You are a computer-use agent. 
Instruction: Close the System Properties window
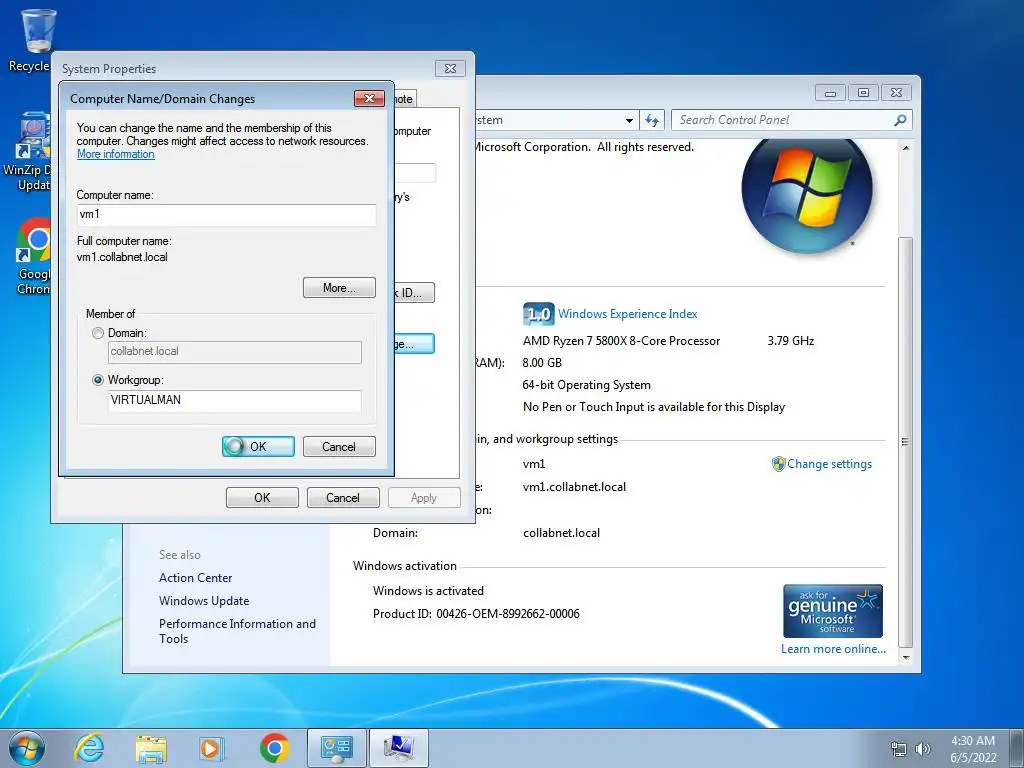(x=450, y=69)
